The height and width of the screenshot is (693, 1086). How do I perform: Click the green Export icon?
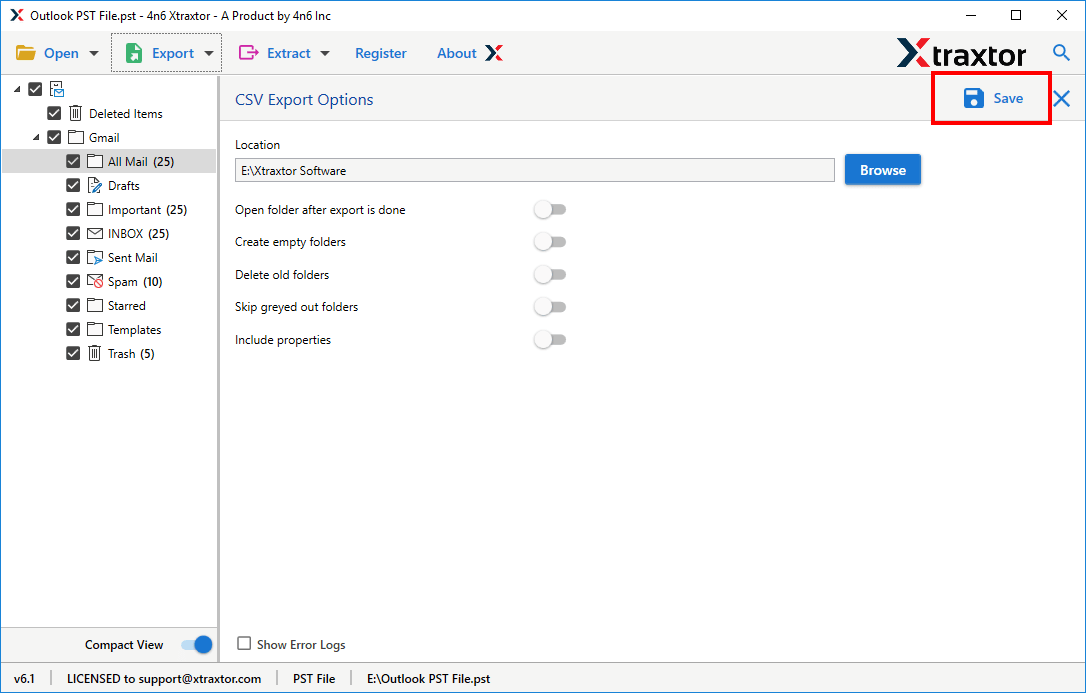click(135, 52)
